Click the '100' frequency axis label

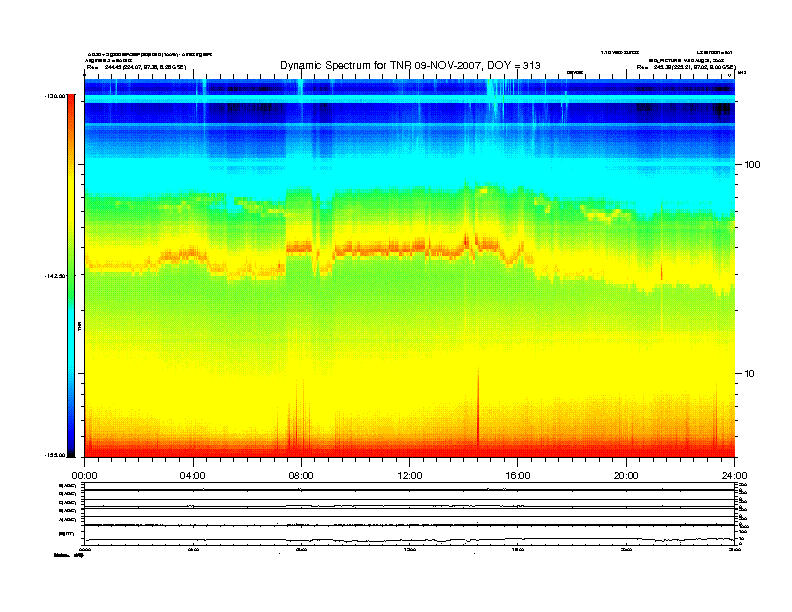click(x=752, y=165)
